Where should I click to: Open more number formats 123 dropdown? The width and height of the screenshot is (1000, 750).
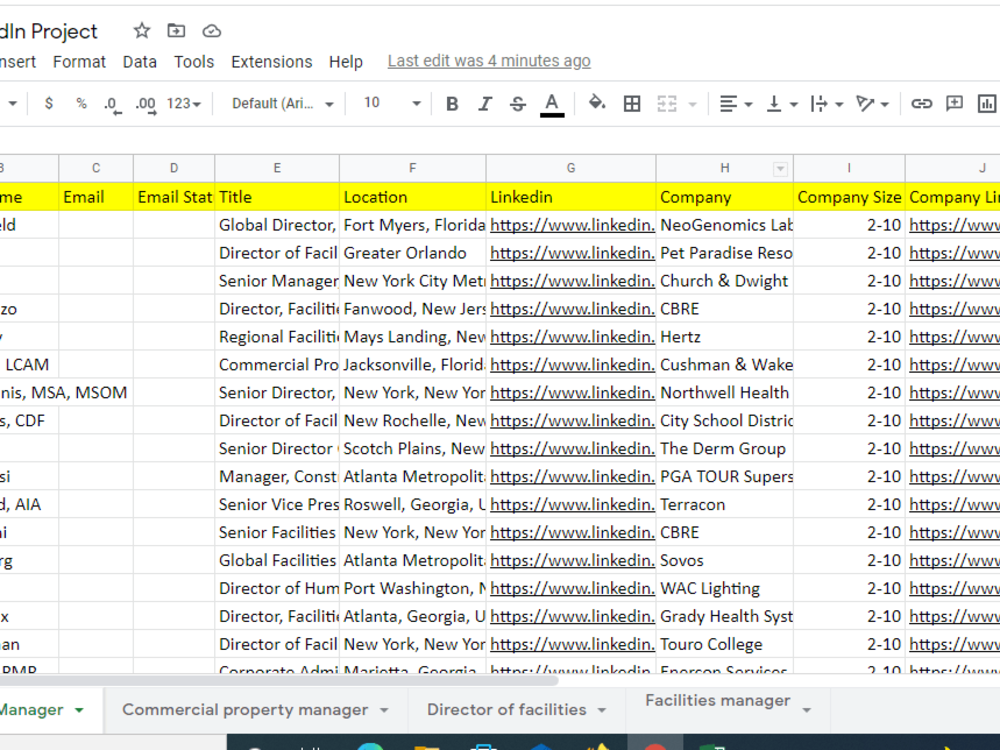point(184,103)
